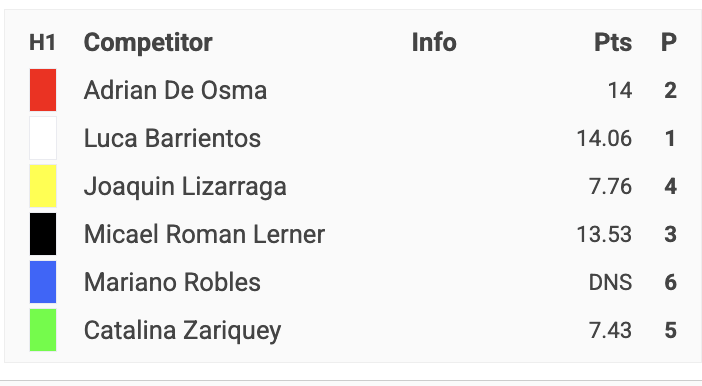Click Micael Roman Lerner's 13.53 score

click(604, 235)
